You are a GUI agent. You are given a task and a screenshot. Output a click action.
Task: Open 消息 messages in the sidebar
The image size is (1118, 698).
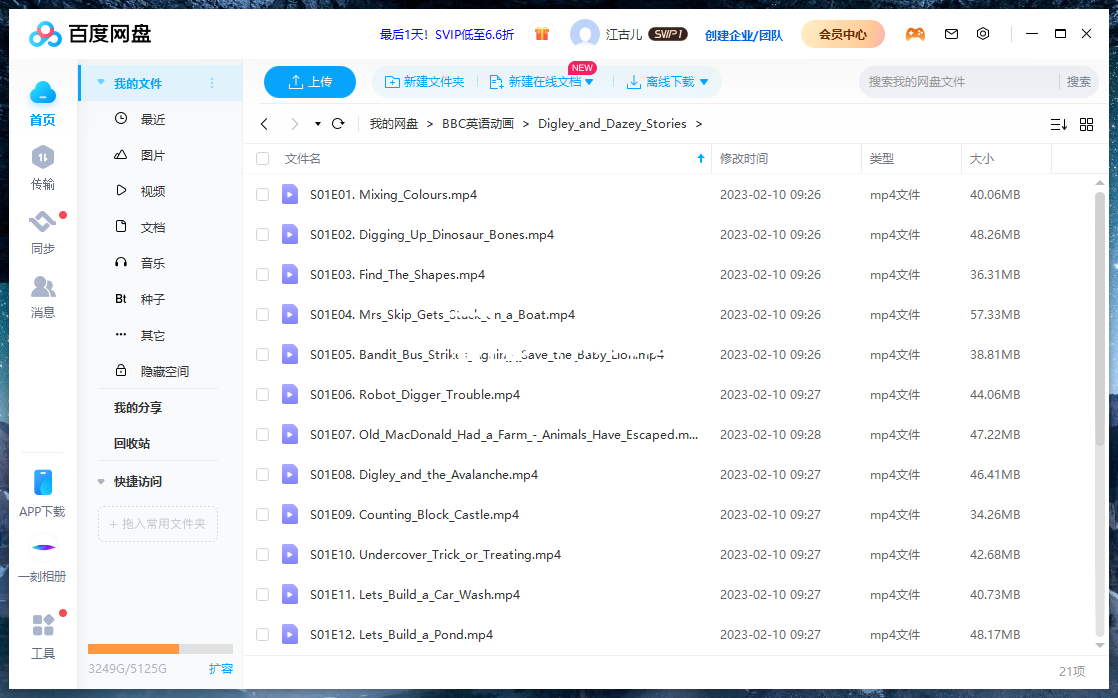tap(42, 297)
